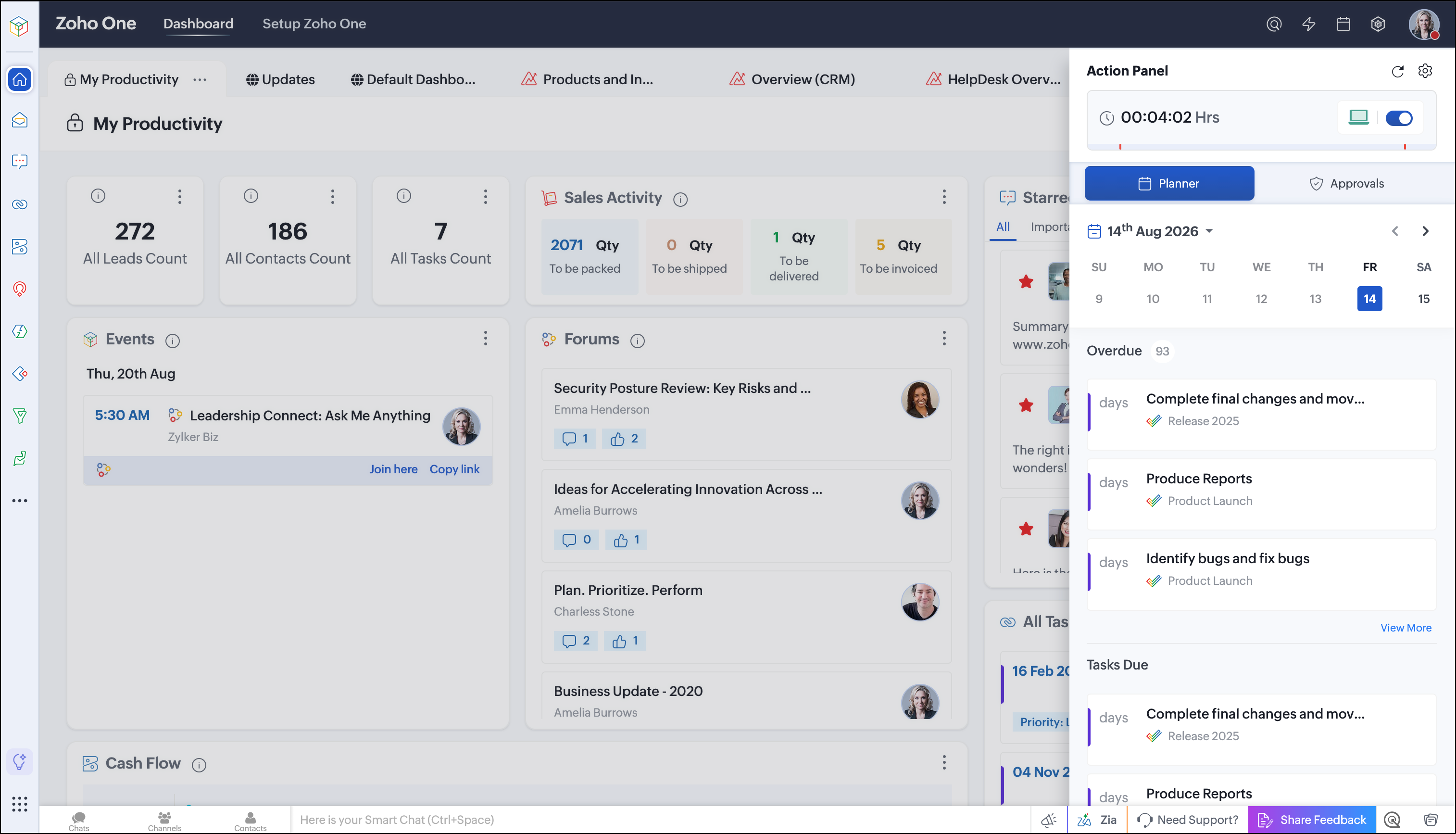This screenshot has height=834, width=1456.
Task: Open the Cliq chat icon in sidebar
Action: [20, 162]
